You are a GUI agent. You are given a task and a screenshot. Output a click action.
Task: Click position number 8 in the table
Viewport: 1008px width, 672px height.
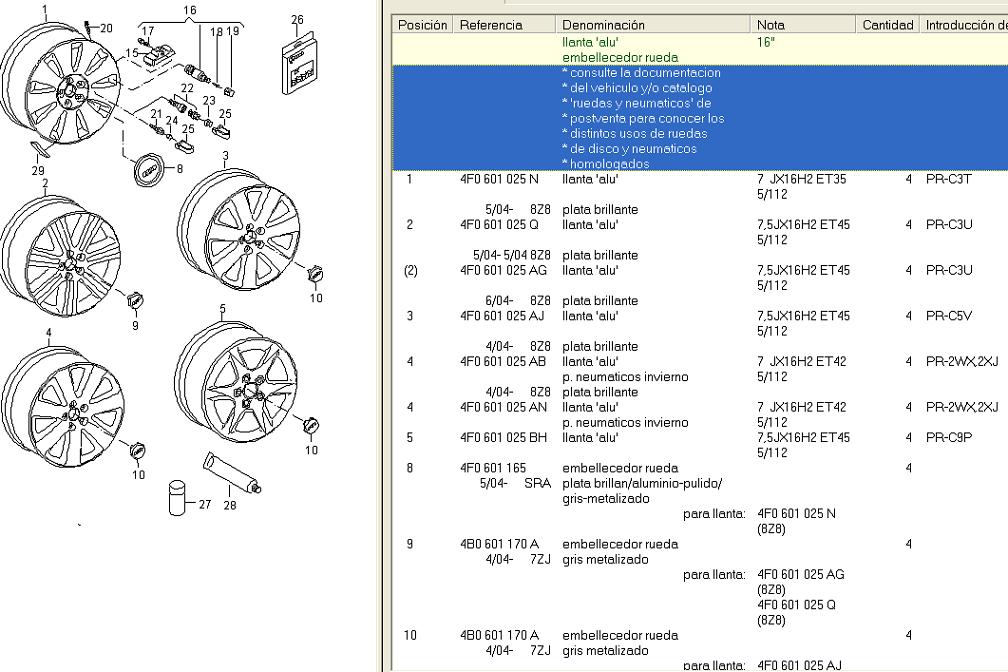pos(410,468)
